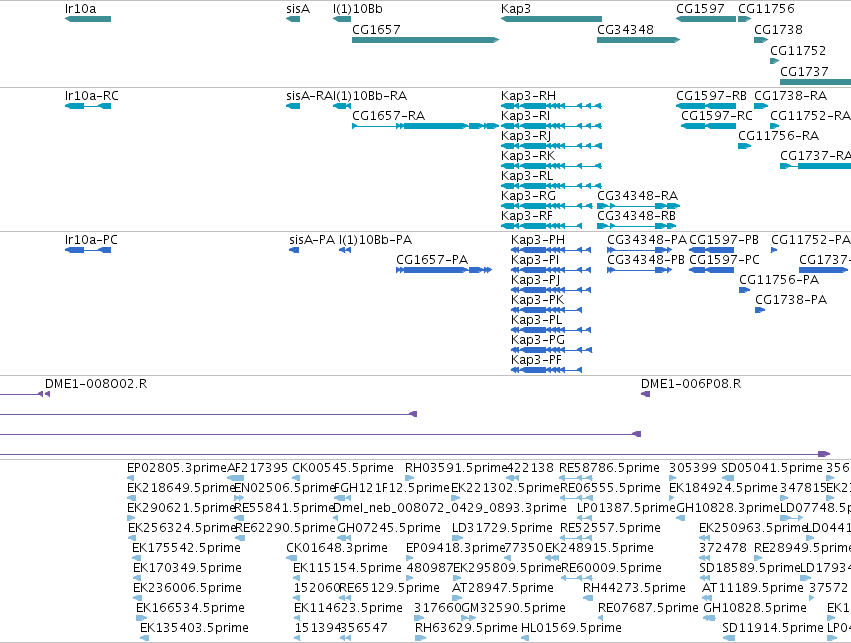The height and width of the screenshot is (643, 851).
Task: Click the CG34348-RA transcript label
Action: pyautogui.click(x=637, y=195)
